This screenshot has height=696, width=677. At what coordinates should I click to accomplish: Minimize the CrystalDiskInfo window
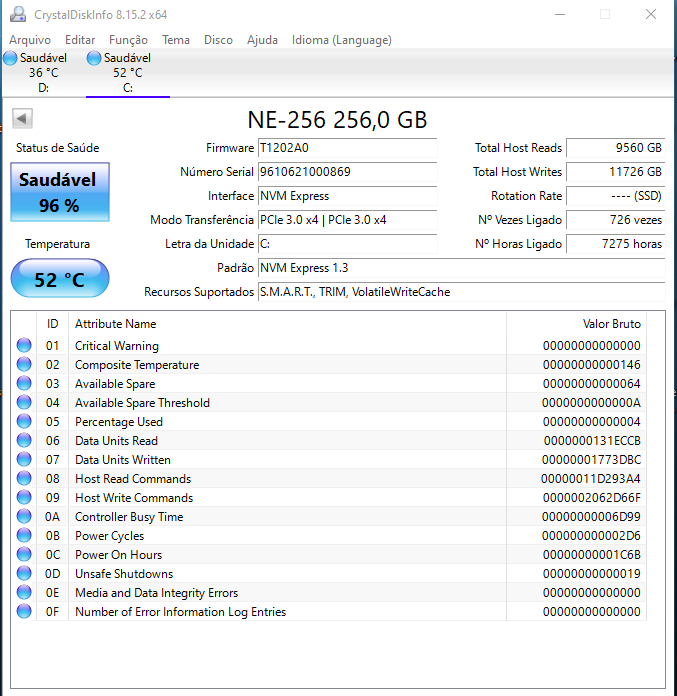pyautogui.click(x=560, y=14)
